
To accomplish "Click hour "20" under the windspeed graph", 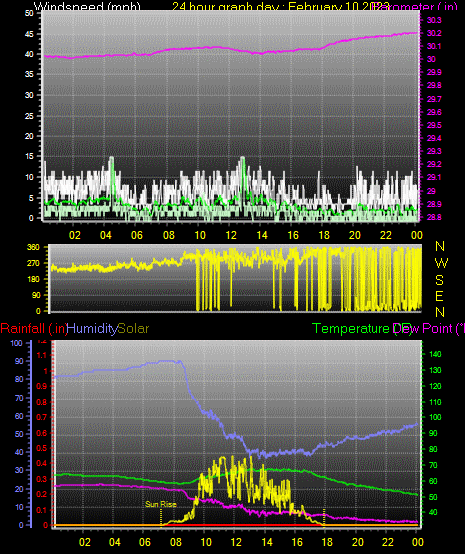I will [x=355, y=235].
